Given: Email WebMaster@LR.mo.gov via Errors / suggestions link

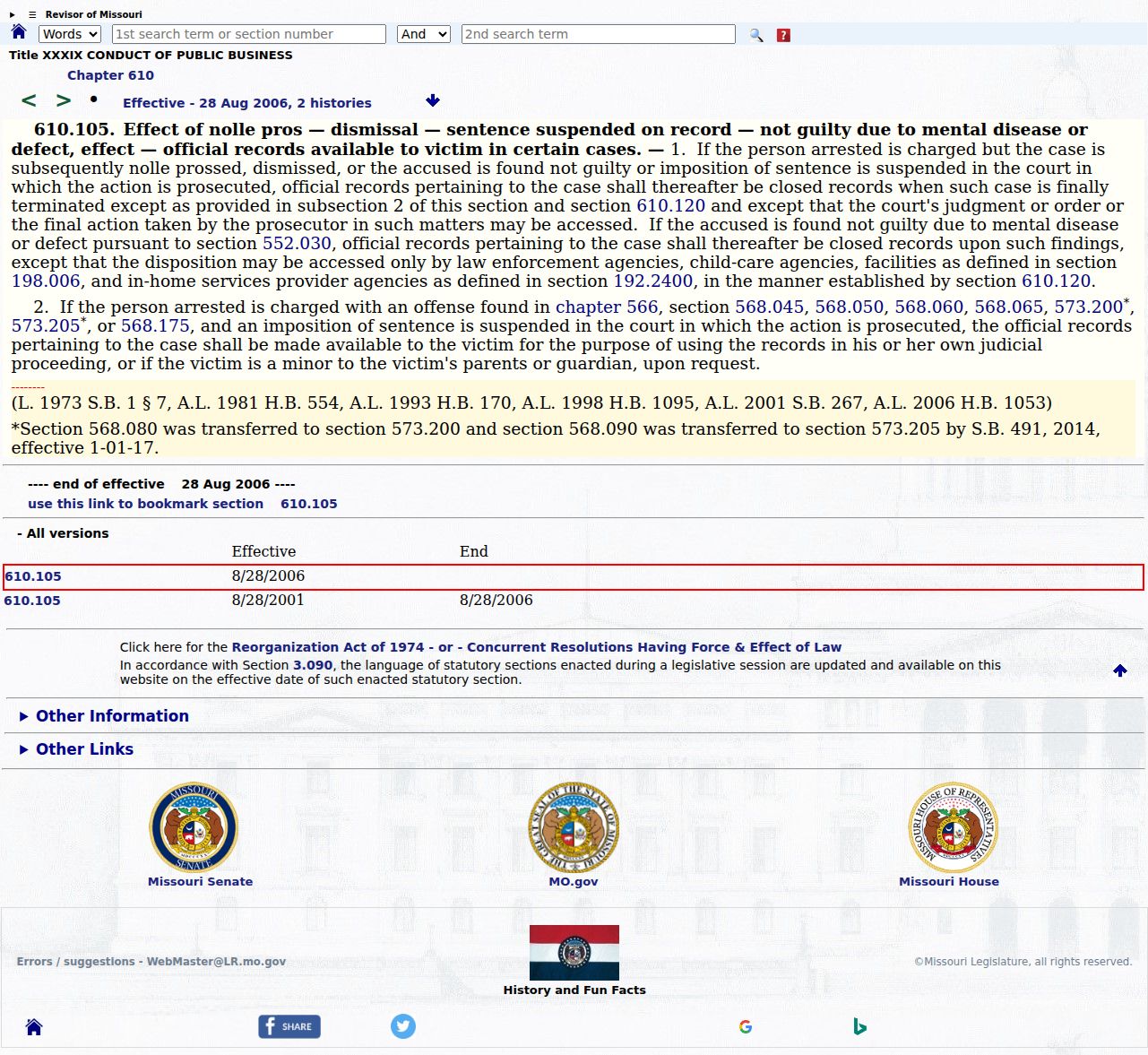Looking at the screenshot, I should tap(151, 962).
